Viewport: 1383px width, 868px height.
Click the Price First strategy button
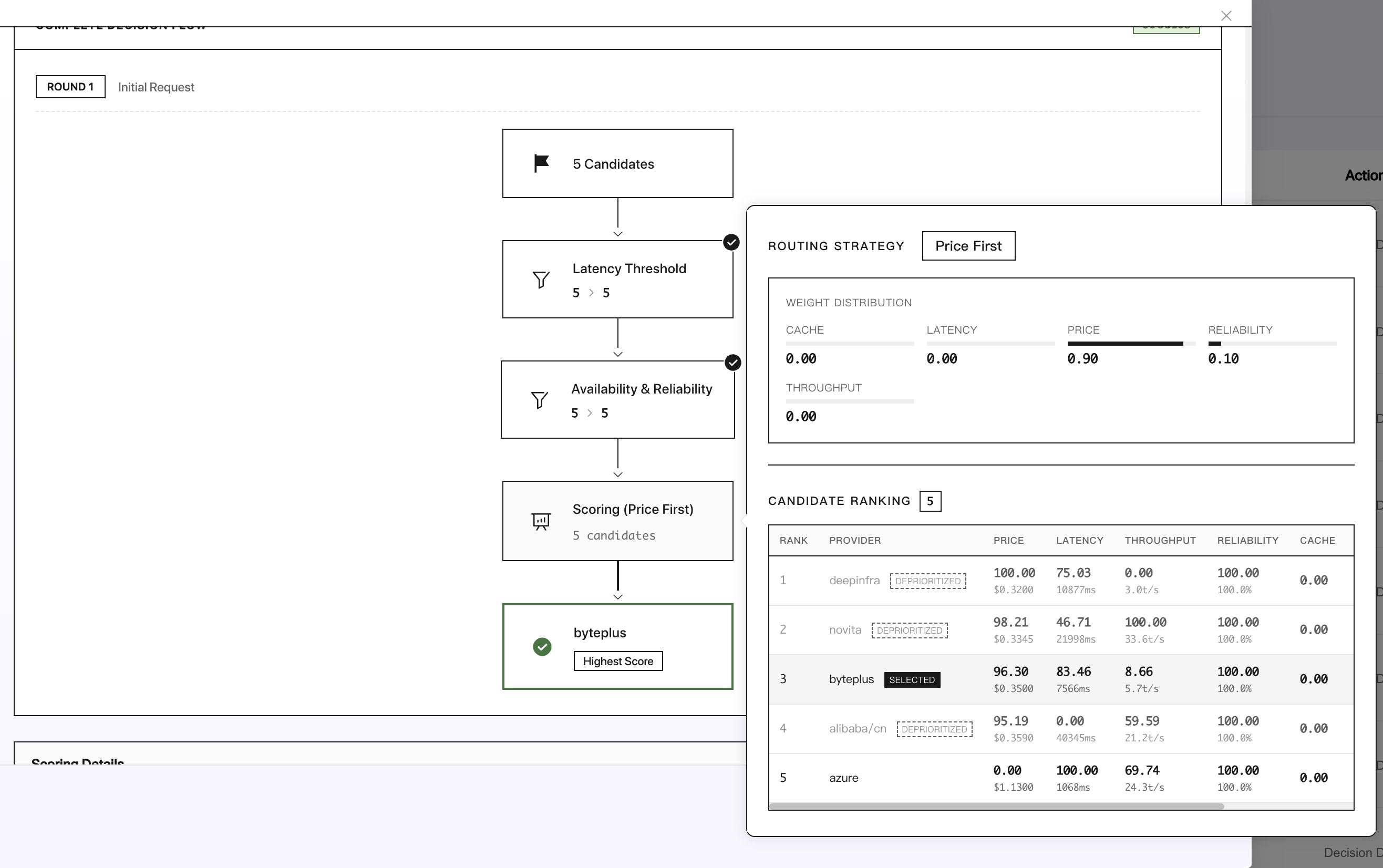point(968,246)
